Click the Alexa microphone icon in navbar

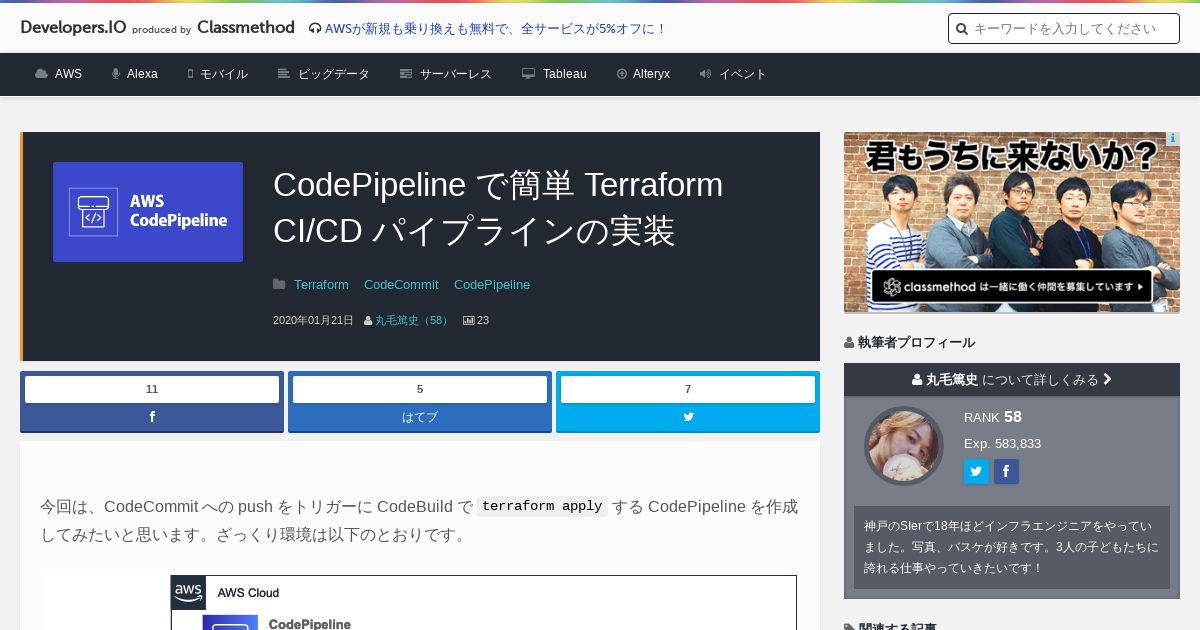(116, 74)
